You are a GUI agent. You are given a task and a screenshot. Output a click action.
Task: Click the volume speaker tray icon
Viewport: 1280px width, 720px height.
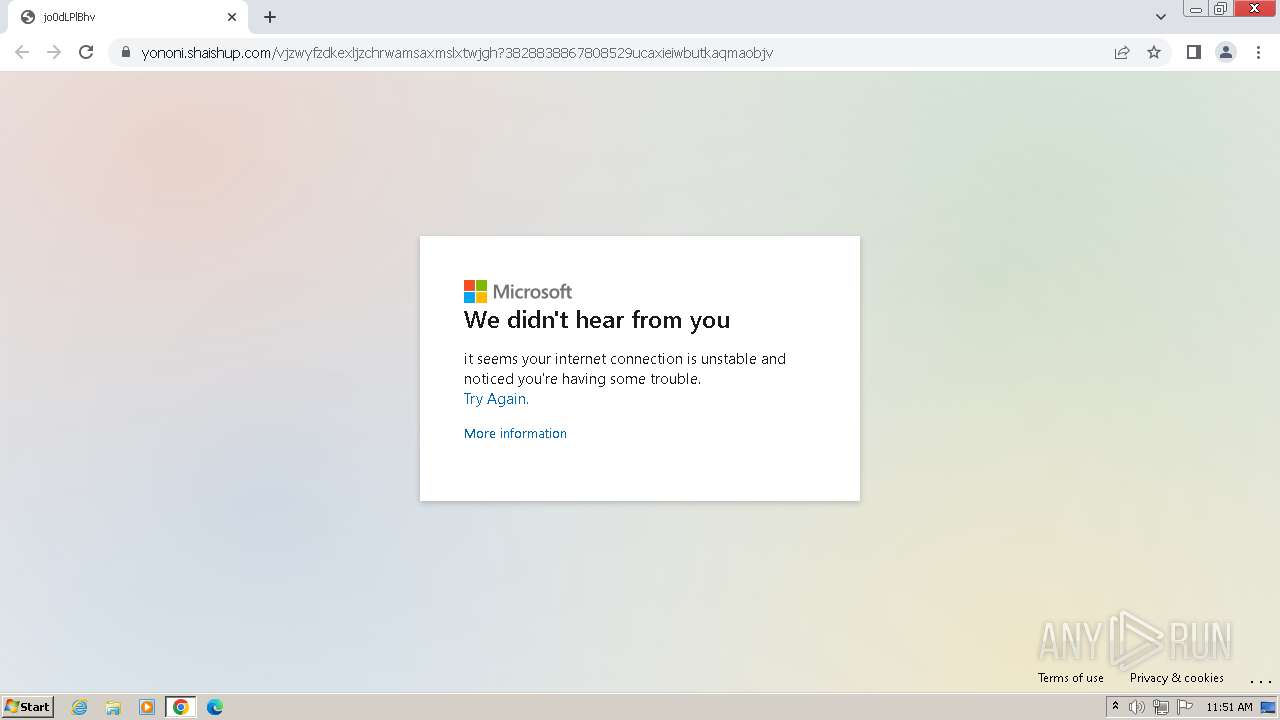(x=1137, y=707)
